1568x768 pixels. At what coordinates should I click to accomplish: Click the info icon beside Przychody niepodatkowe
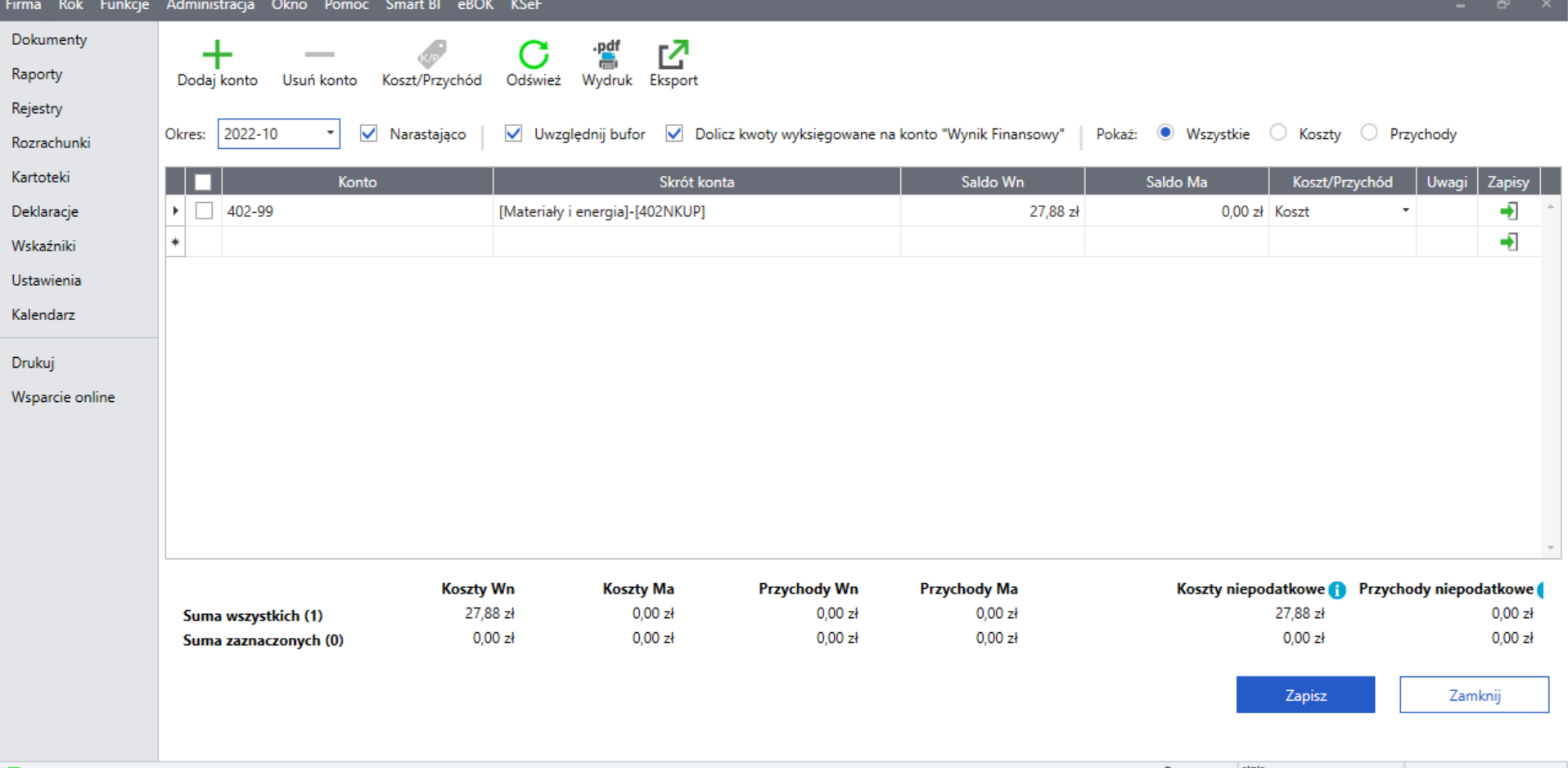1541,590
